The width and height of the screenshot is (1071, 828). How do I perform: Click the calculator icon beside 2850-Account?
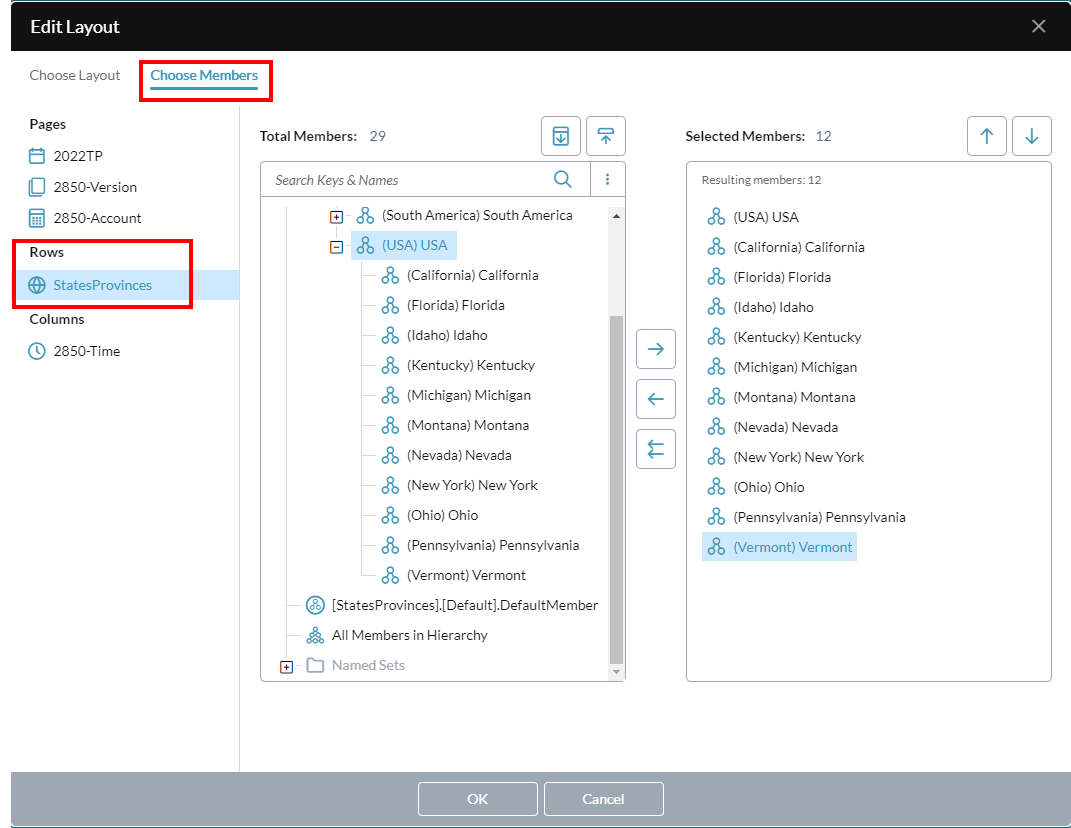point(37,218)
